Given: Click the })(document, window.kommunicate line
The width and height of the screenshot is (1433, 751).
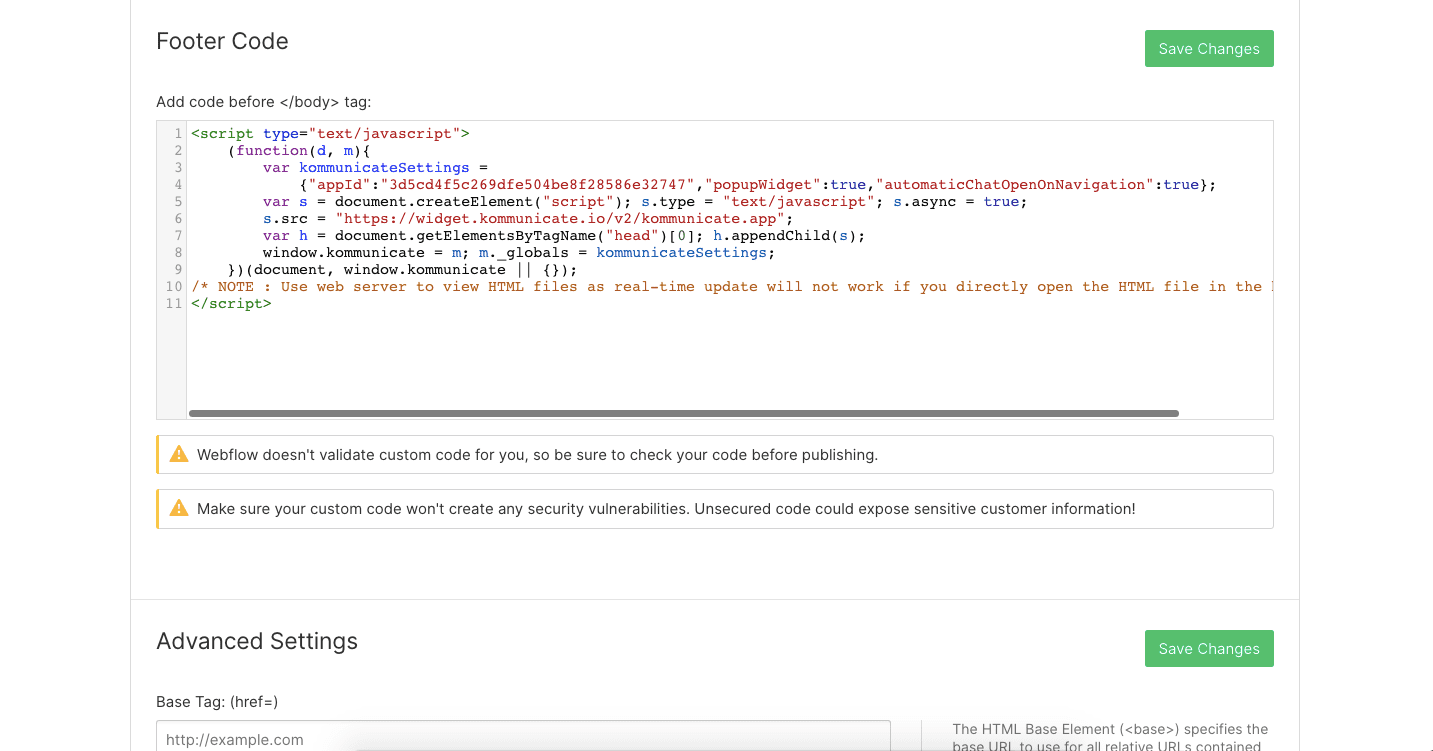Looking at the screenshot, I should coord(402,269).
